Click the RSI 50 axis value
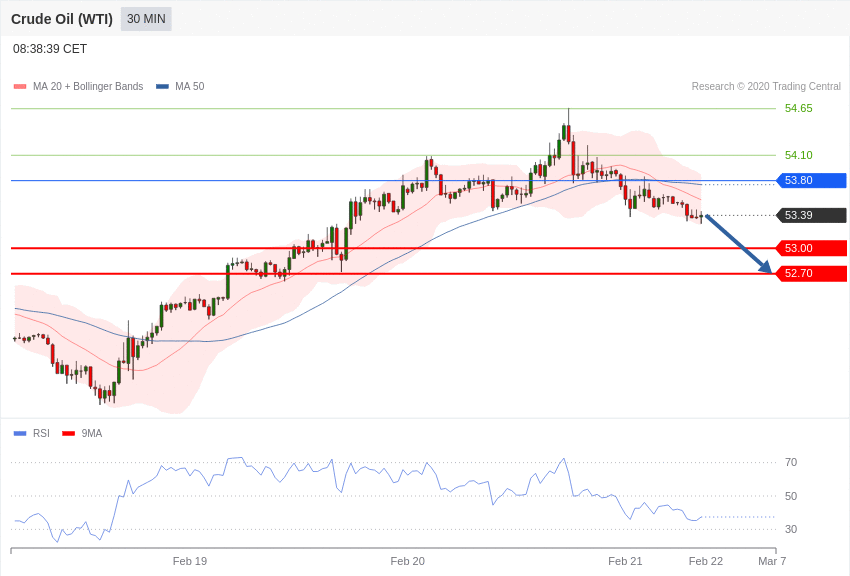850x576 pixels. tap(791, 496)
